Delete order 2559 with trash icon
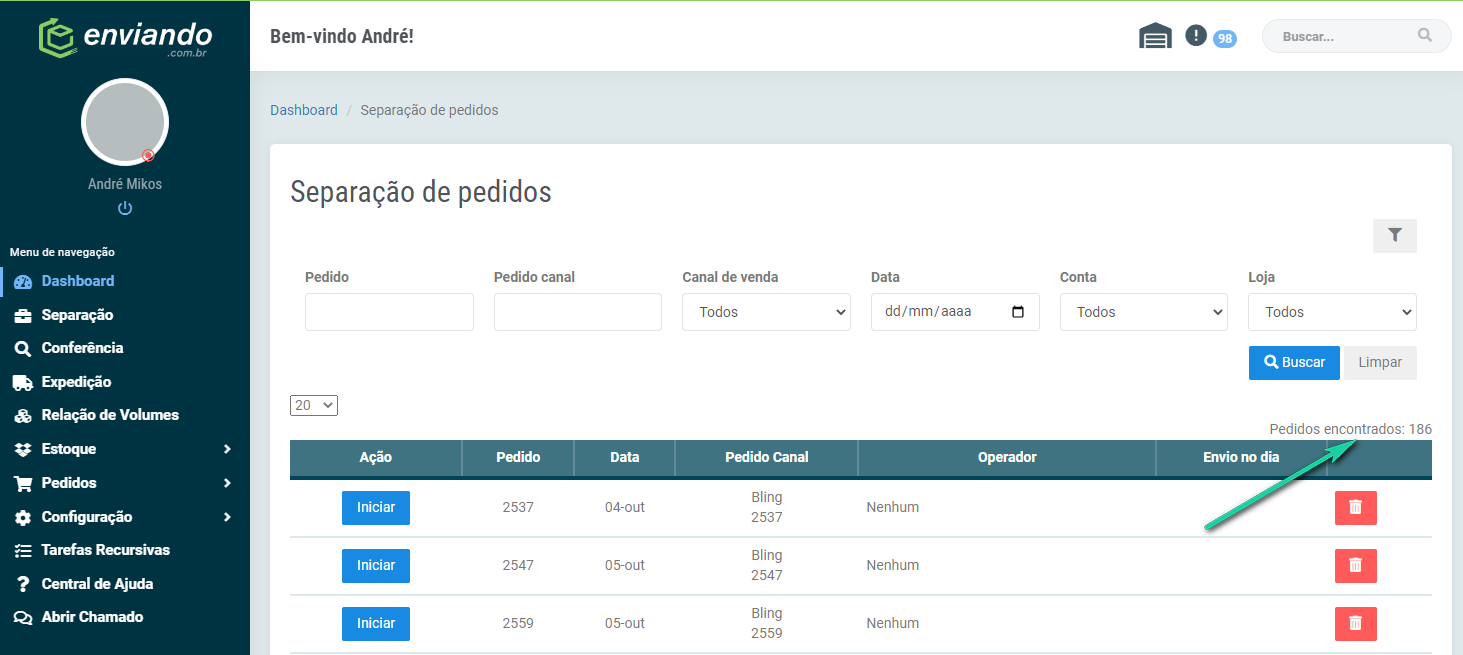This screenshot has width=1463, height=655. tap(1355, 624)
